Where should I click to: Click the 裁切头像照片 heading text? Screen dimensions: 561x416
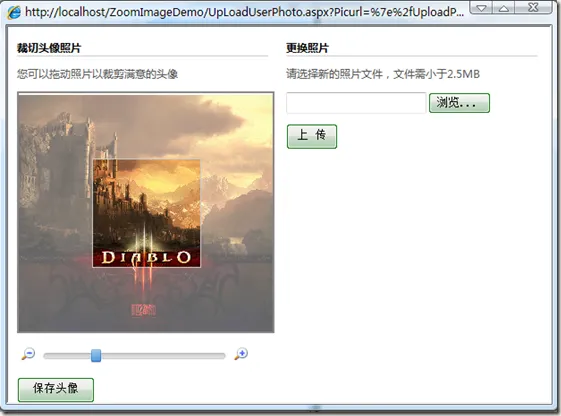pyautogui.click(x=49, y=48)
